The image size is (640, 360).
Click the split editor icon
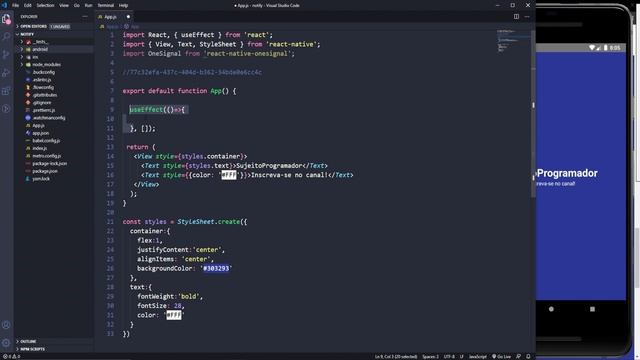[516, 17]
